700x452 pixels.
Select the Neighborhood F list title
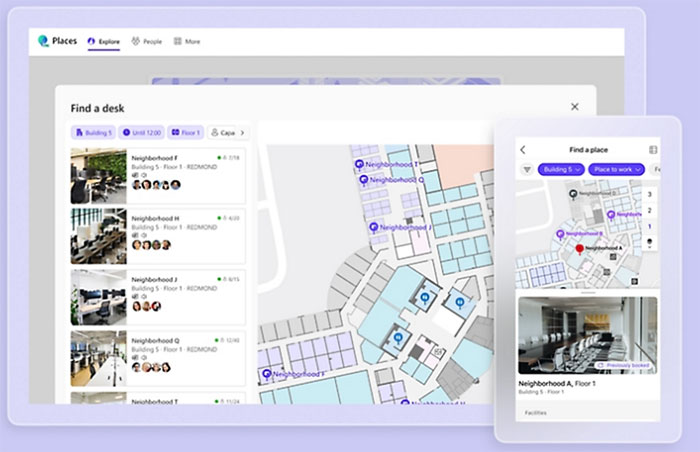(x=154, y=158)
